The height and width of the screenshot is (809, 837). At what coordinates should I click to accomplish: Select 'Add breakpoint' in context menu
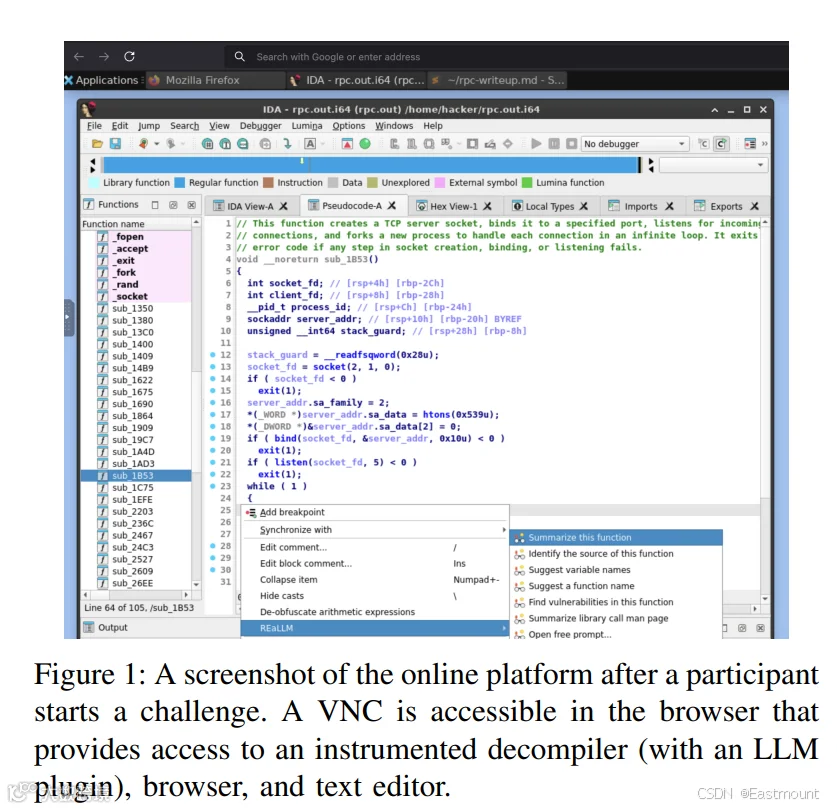coord(375,512)
